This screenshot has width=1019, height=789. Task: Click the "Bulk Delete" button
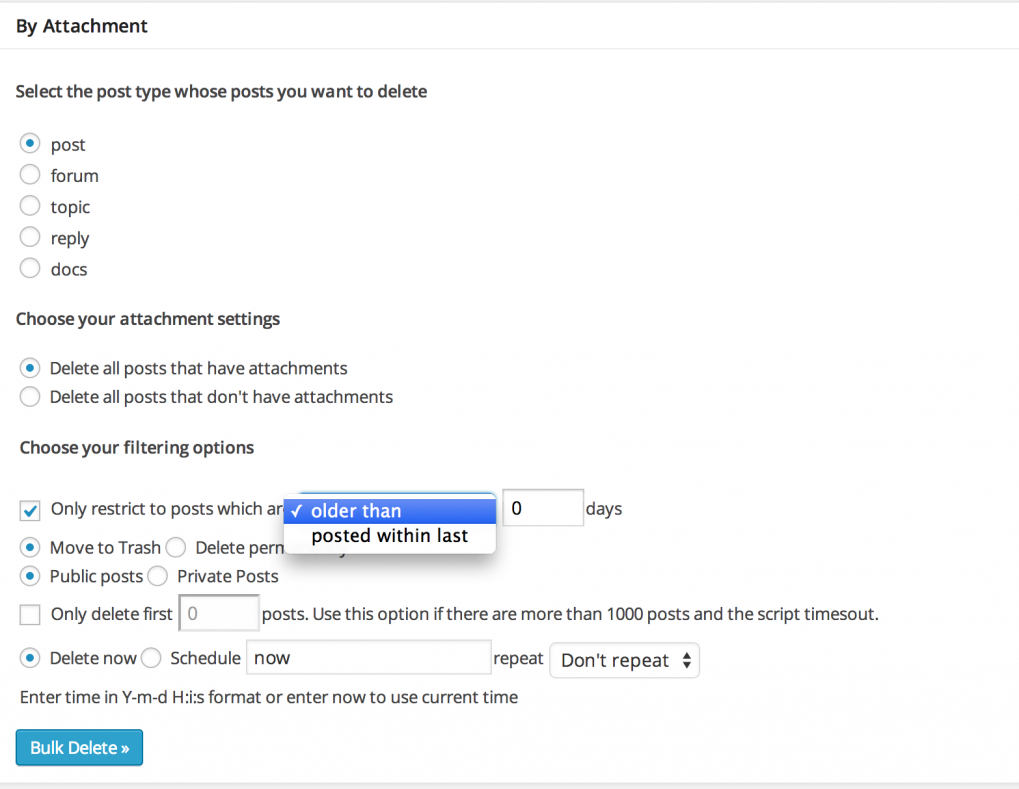point(79,747)
